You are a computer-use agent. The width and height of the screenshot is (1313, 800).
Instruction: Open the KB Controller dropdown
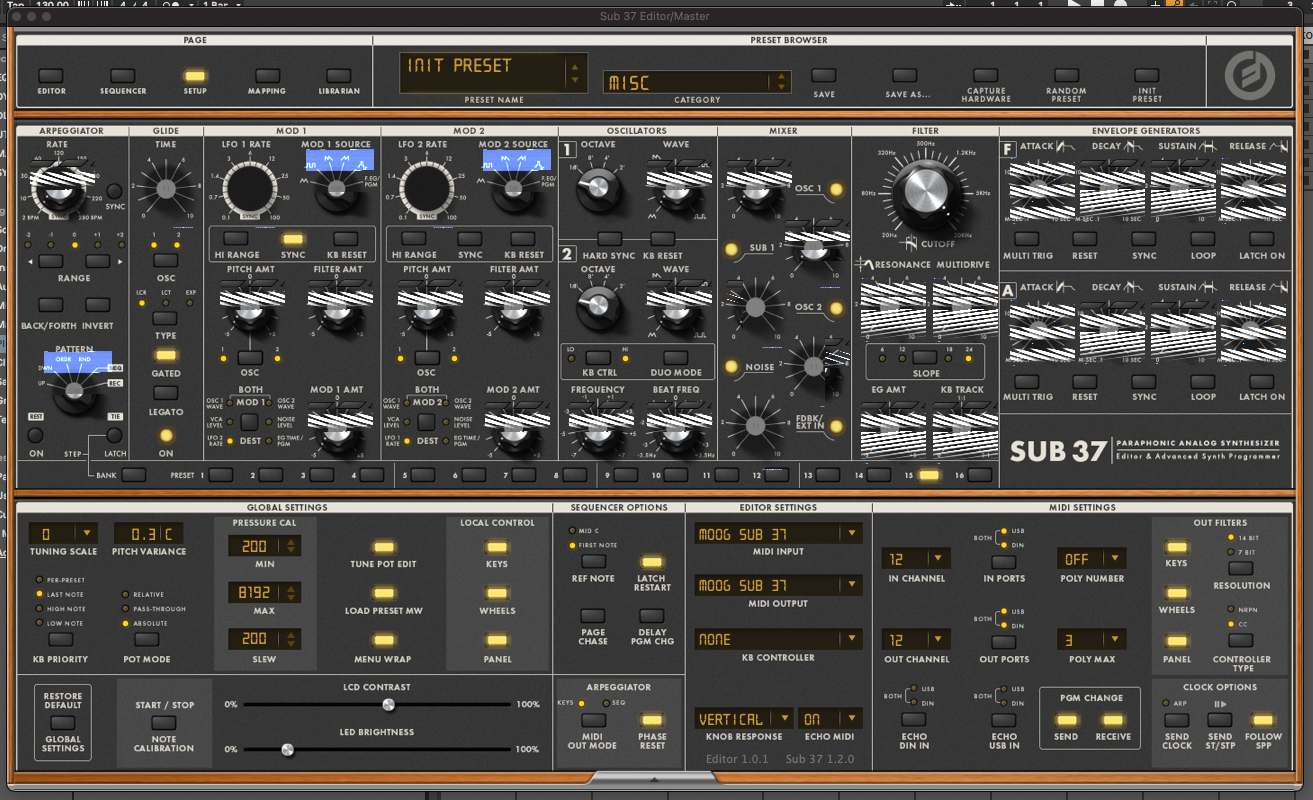[778, 638]
